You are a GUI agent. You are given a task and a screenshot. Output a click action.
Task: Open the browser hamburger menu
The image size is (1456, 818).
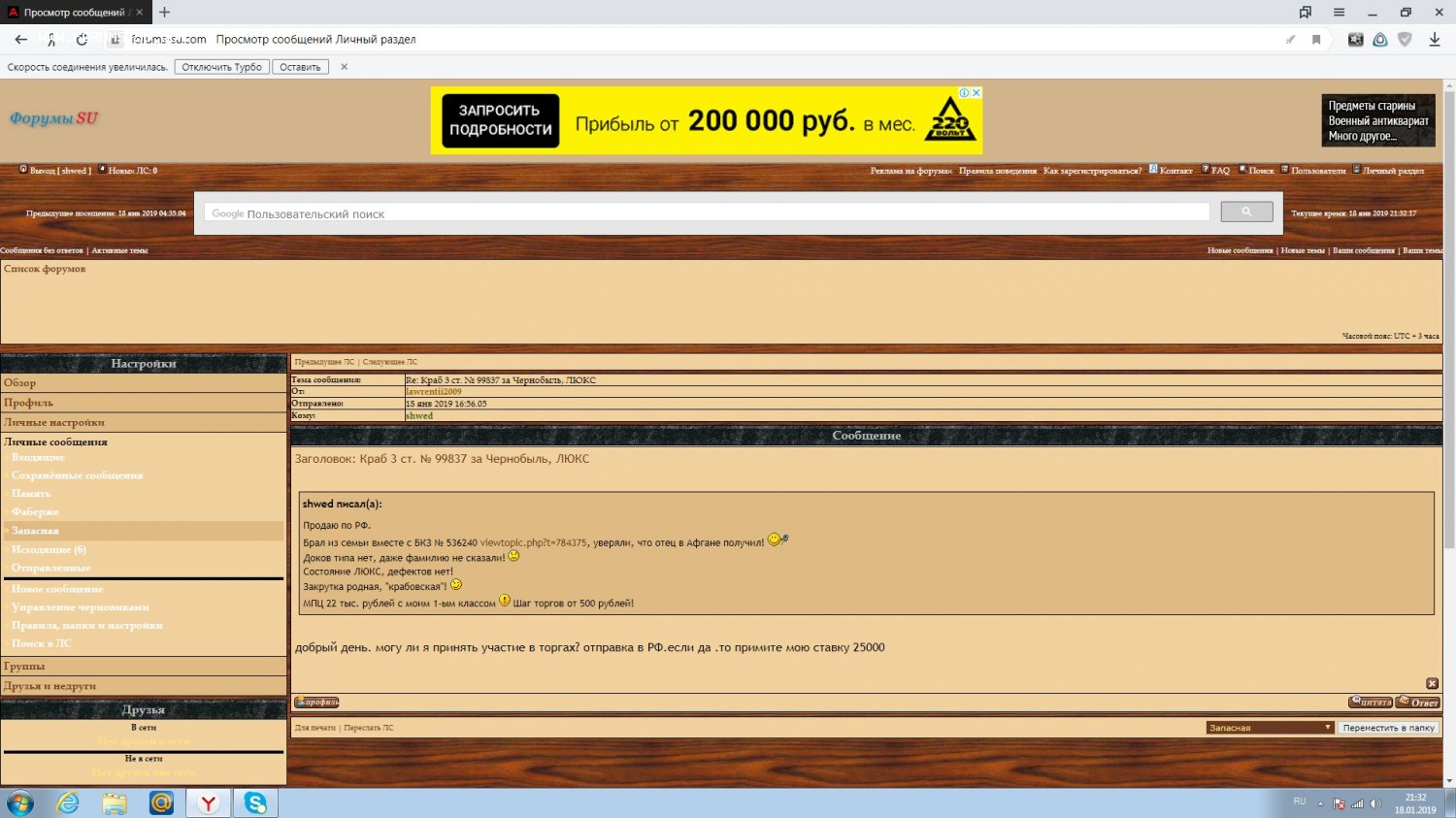(x=1339, y=13)
